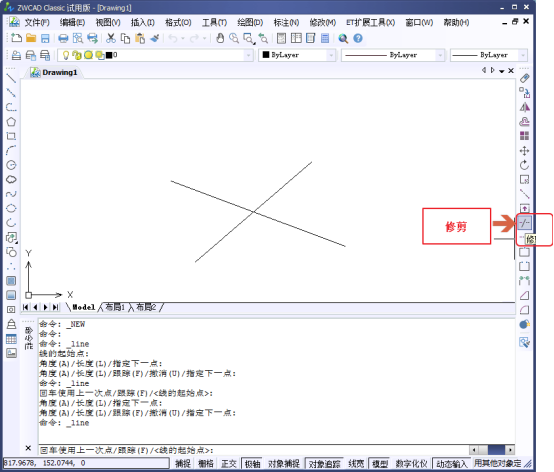This screenshot has height=472, width=554.
Task: Select the Trim tool in modify toolbar
Action: tap(525, 223)
